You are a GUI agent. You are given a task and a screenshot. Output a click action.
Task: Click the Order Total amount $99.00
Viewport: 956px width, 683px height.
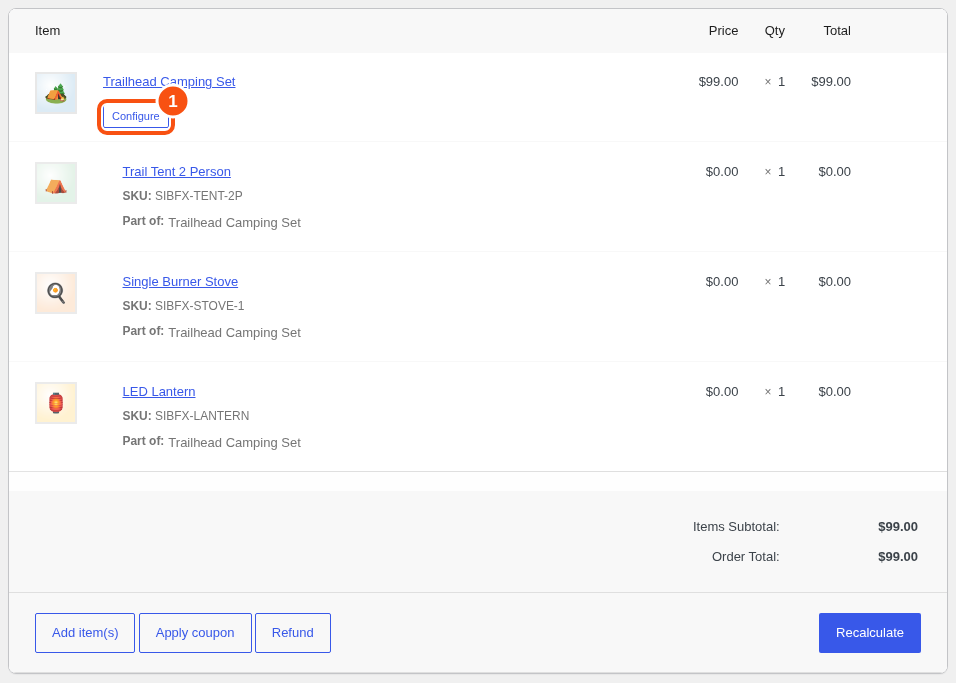897,557
